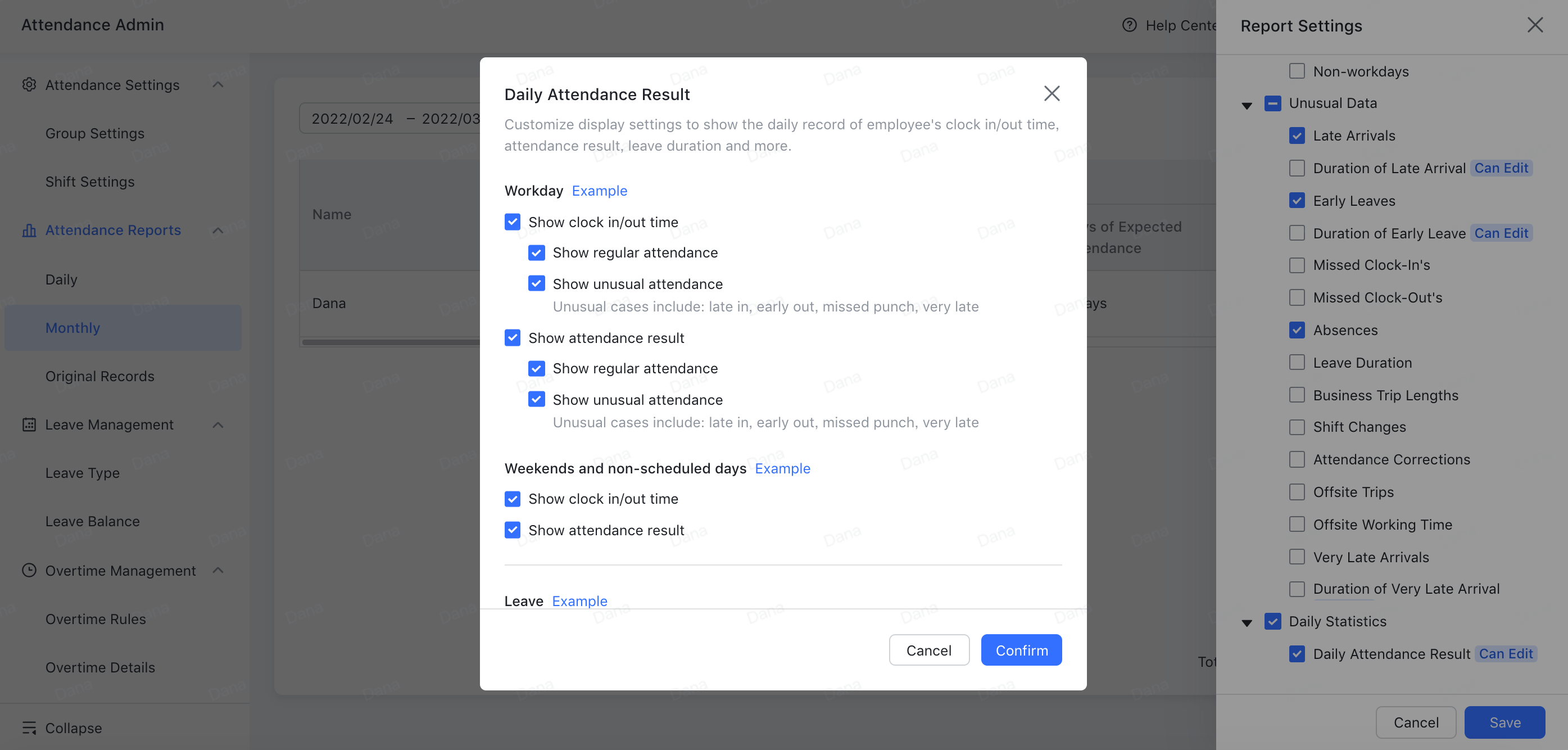The width and height of the screenshot is (1568, 750).
Task: Click the Leave Management calendar icon
Action: (x=29, y=424)
